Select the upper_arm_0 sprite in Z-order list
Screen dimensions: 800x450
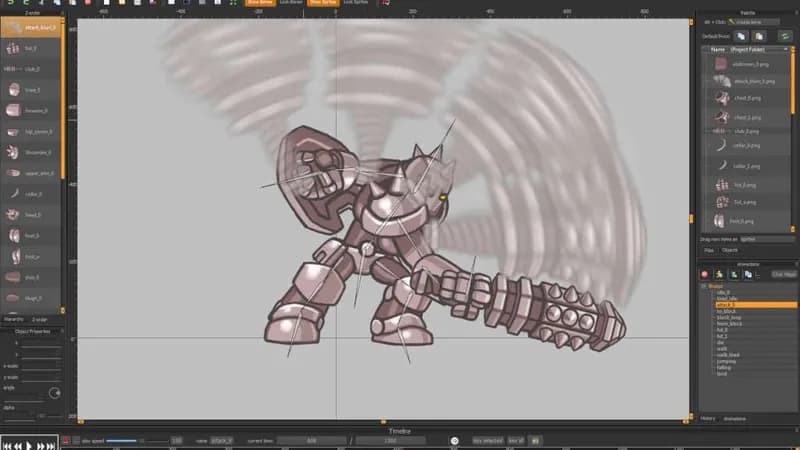31,173
